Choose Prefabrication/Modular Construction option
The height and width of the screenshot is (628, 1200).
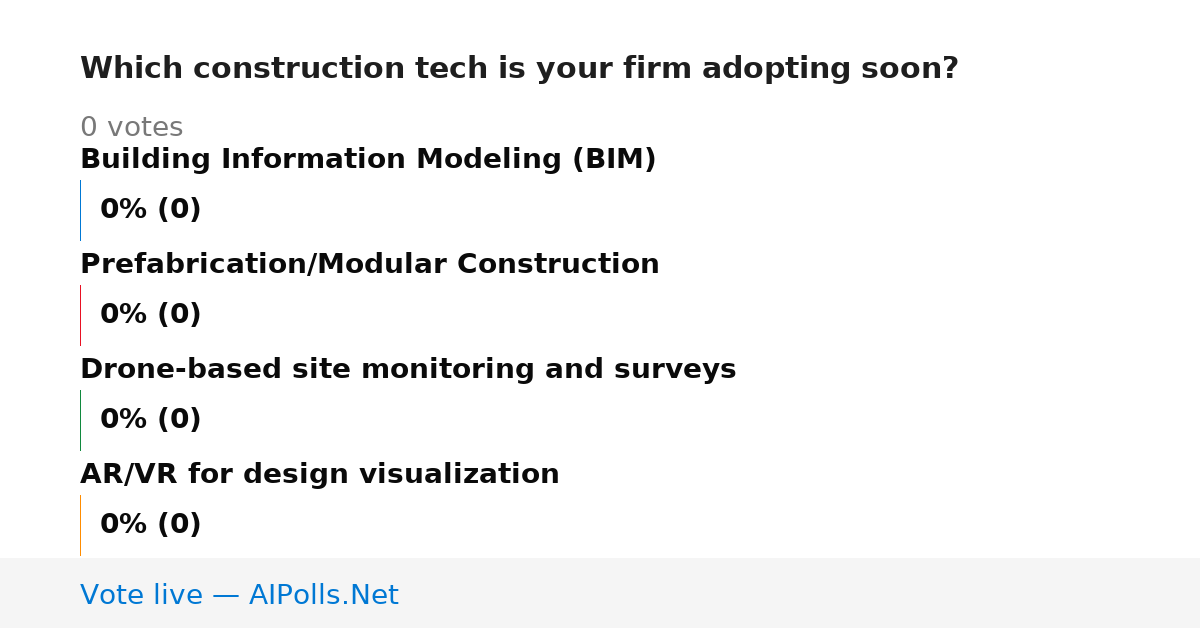click(370, 265)
